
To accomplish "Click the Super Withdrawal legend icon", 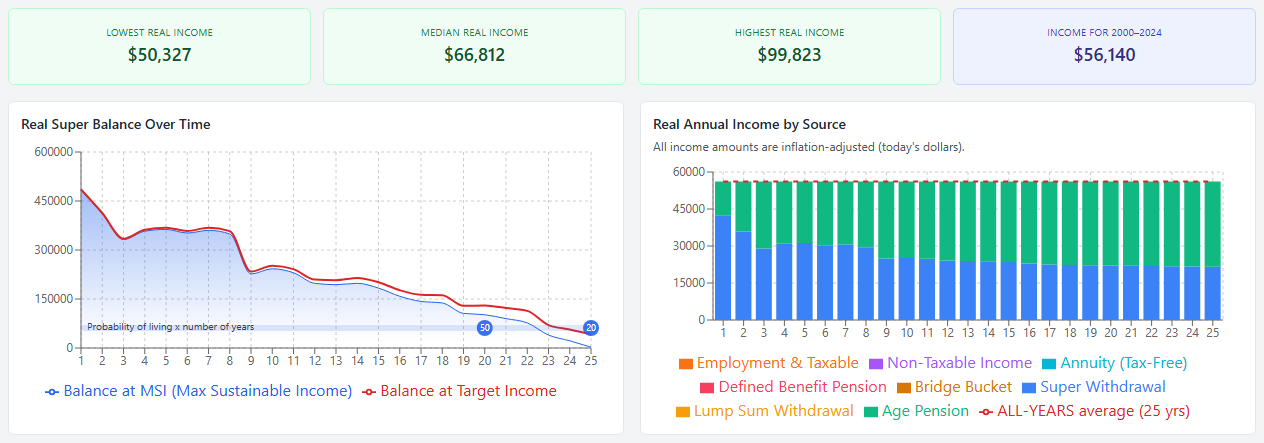I will pos(1028,388).
